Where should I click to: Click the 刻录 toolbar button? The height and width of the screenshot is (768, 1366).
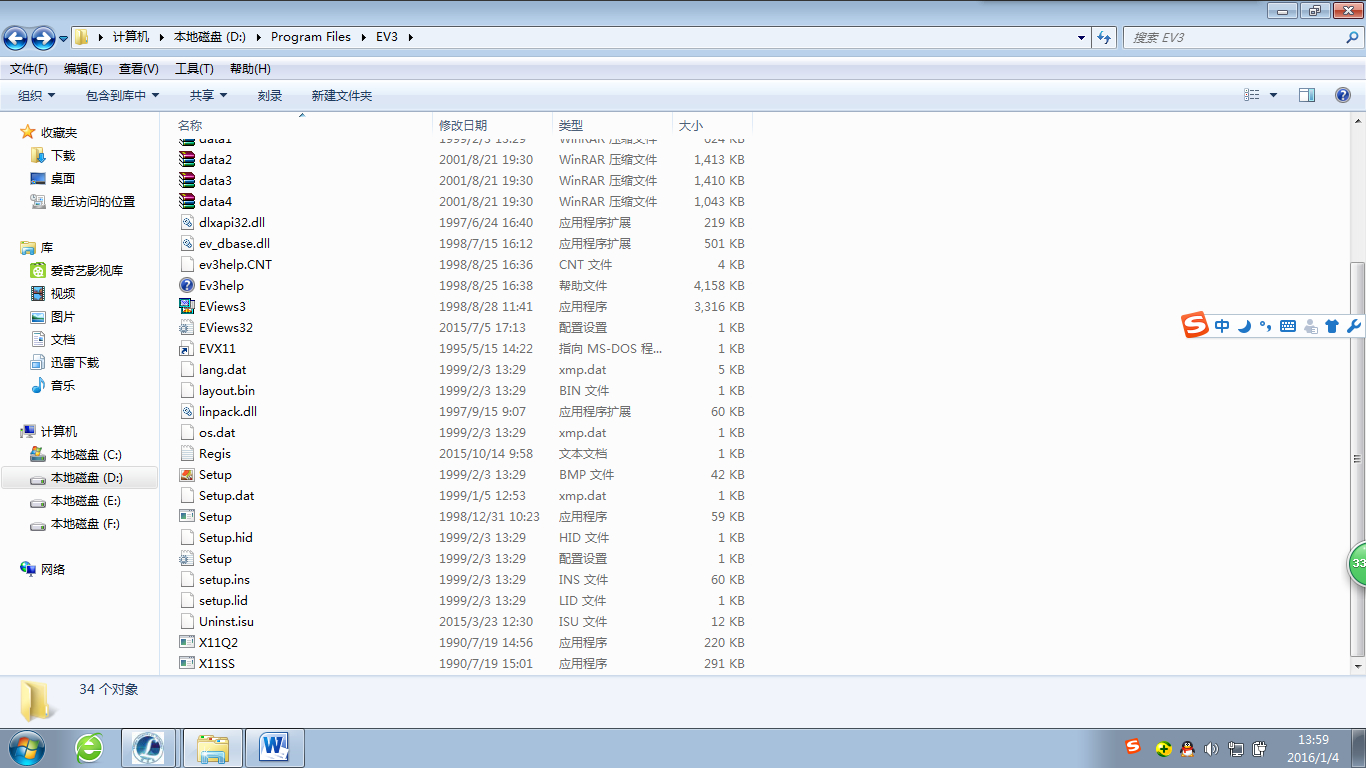coord(270,96)
